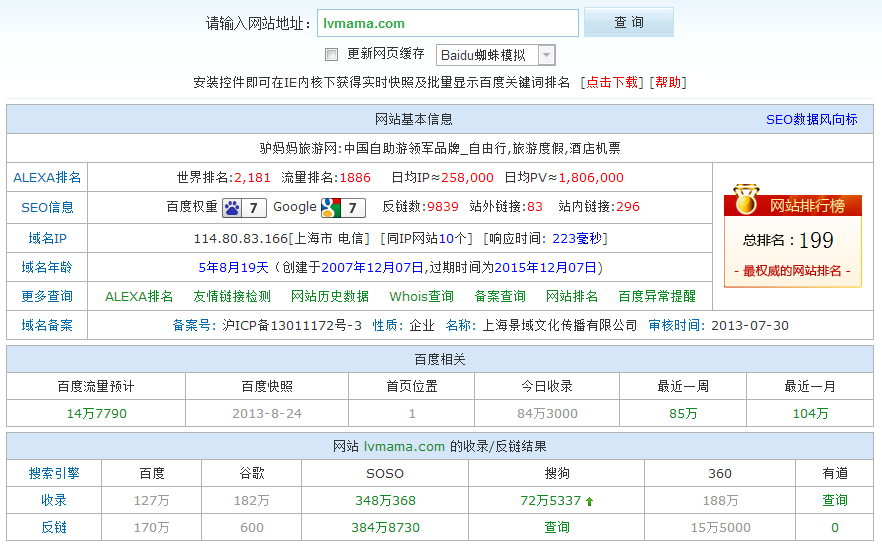
Task: Open the Baidu蜘蛛模拟 dropdown
Action: pos(496,55)
